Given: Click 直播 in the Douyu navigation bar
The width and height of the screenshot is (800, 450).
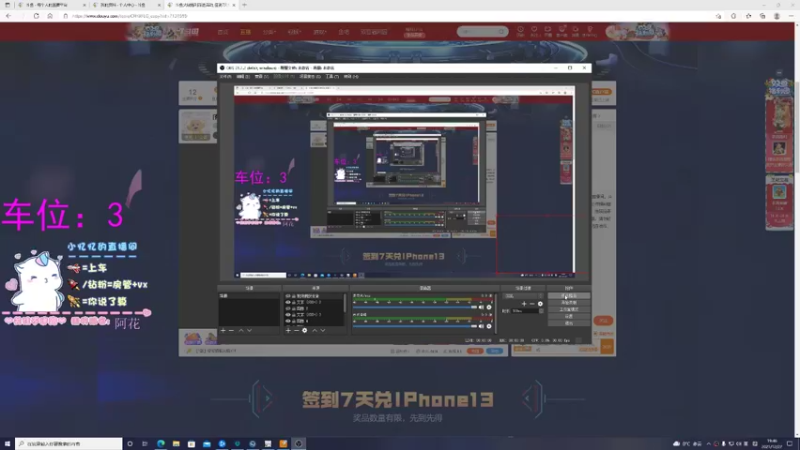Looking at the screenshot, I should tap(245, 32).
